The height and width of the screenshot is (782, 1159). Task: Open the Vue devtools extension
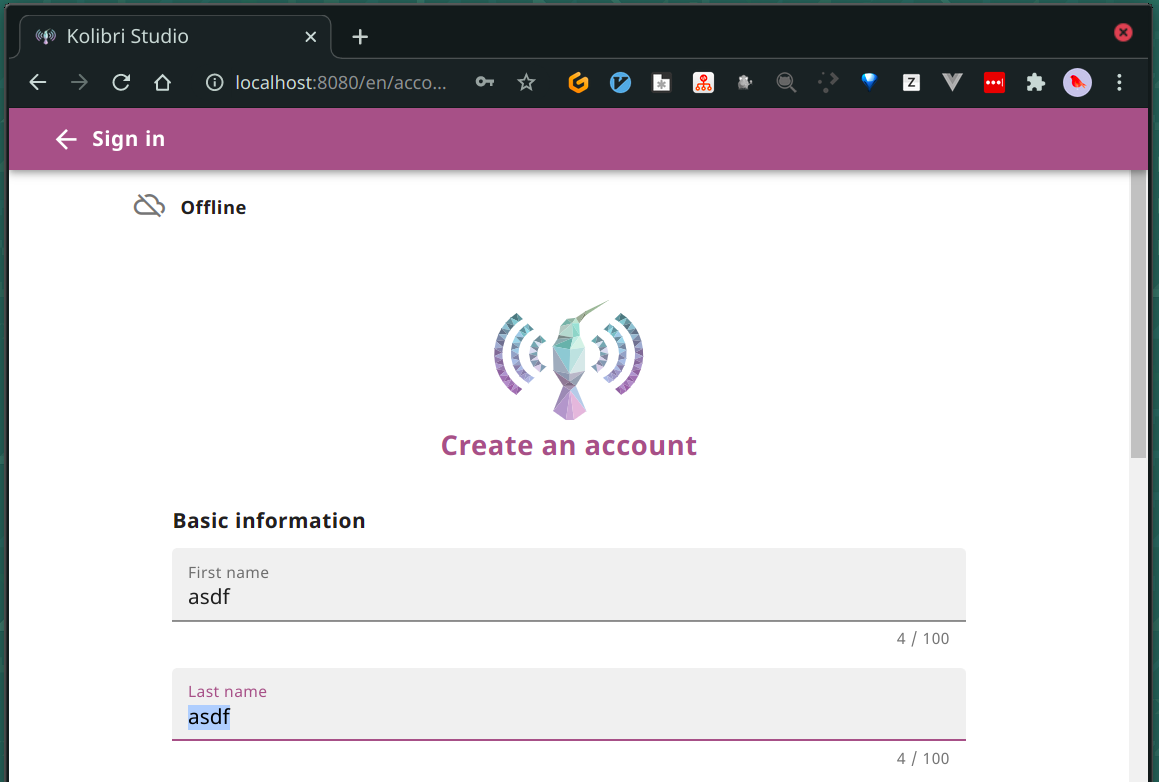953,82
